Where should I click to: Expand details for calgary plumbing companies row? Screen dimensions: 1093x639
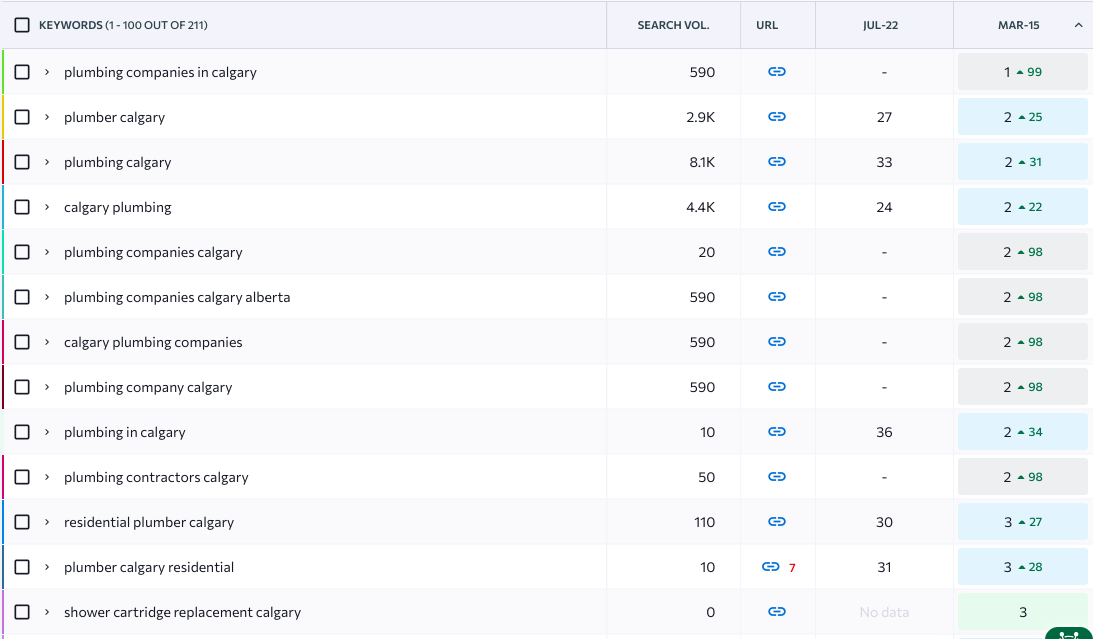point(47,342)
